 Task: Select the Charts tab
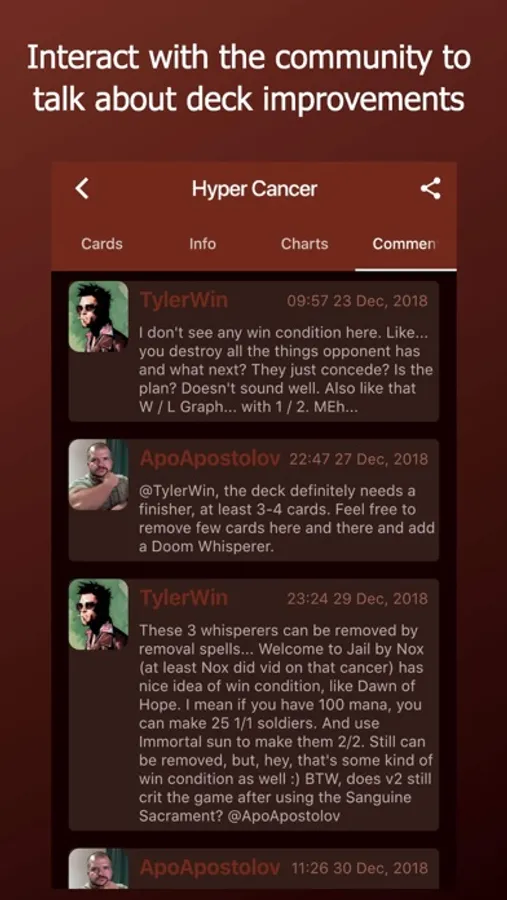pyautogui.click(x=304, y=244)
